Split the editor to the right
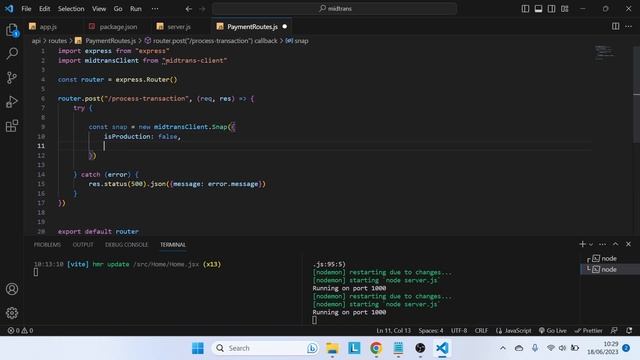 (616, 27)
